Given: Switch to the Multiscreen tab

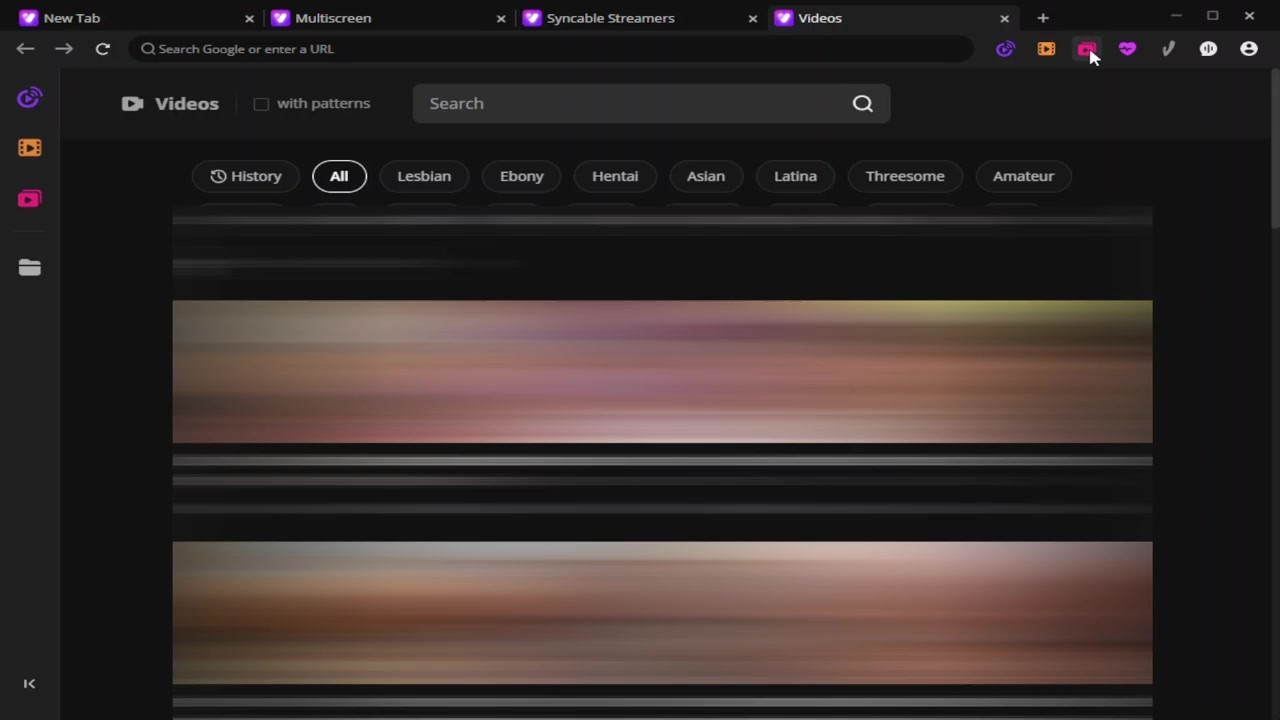Looking at the screenshot, I should point(333,18).
